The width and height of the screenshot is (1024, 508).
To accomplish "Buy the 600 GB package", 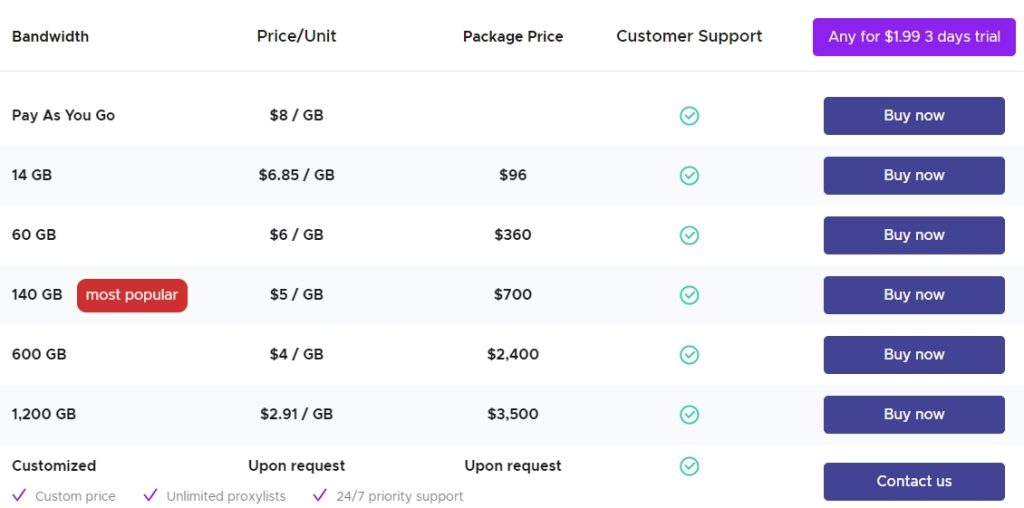I will click(914, 355).
